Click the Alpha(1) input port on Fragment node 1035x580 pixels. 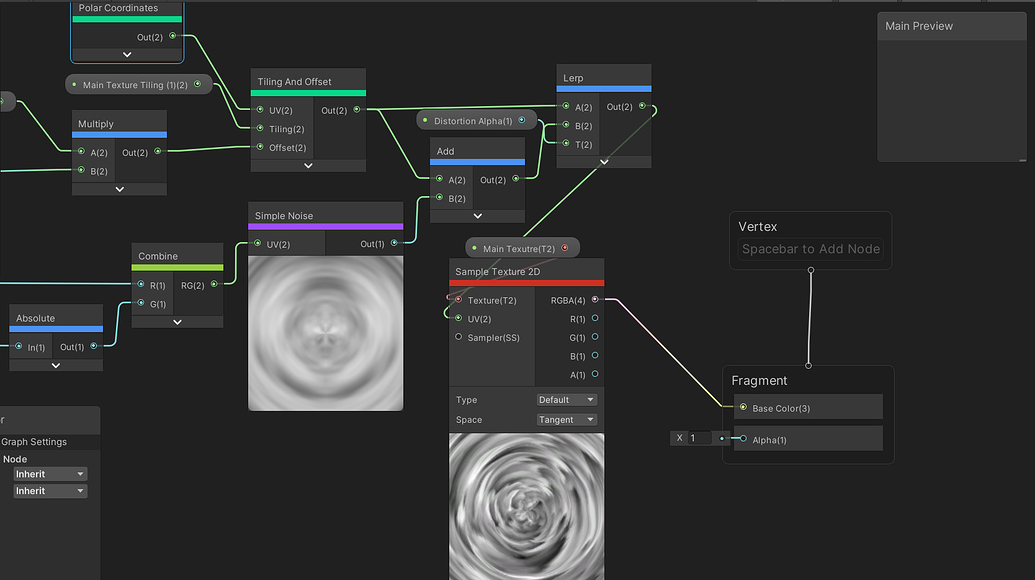[741, 439]
